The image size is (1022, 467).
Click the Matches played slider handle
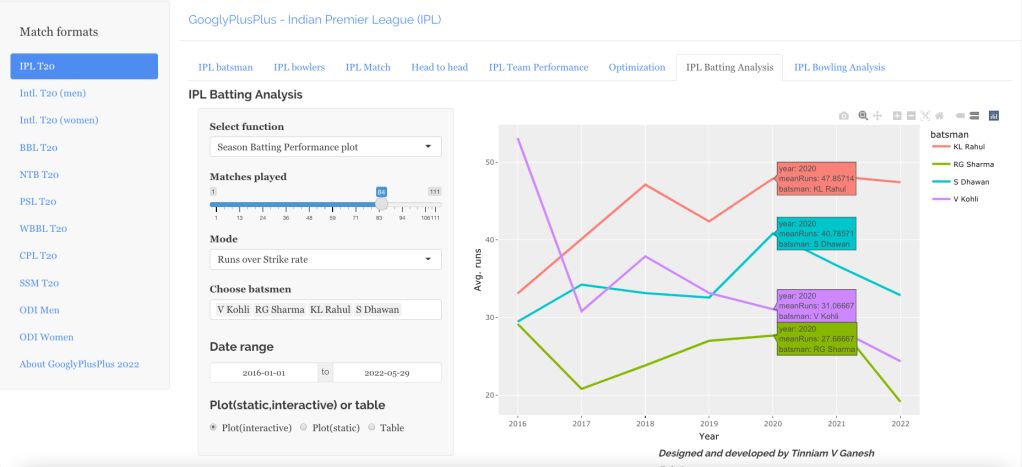click(381, 204)
